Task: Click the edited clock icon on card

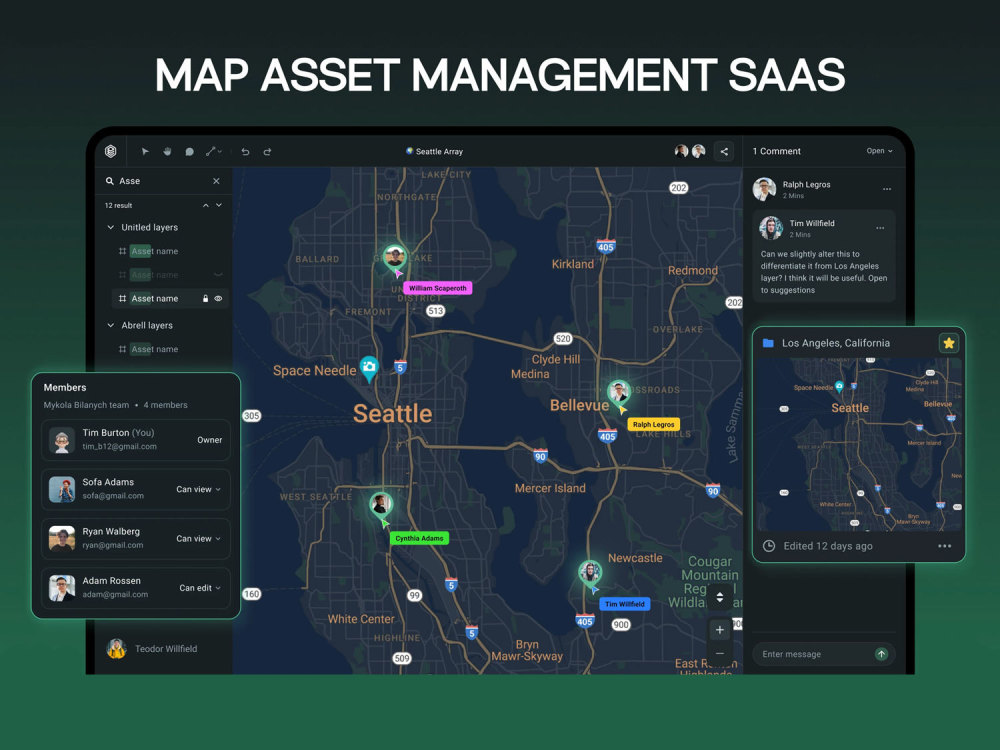Action: (769, 546)
